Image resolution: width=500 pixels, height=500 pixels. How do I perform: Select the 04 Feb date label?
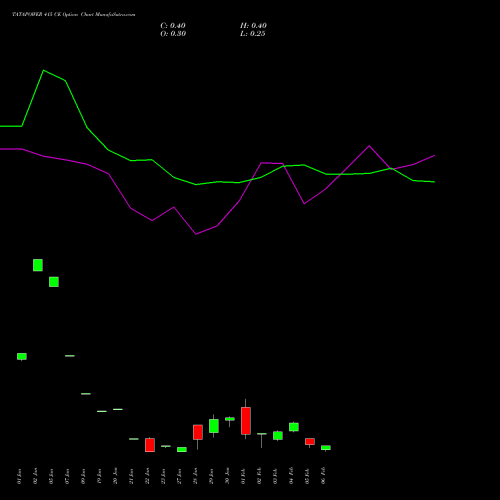point(291,476)
